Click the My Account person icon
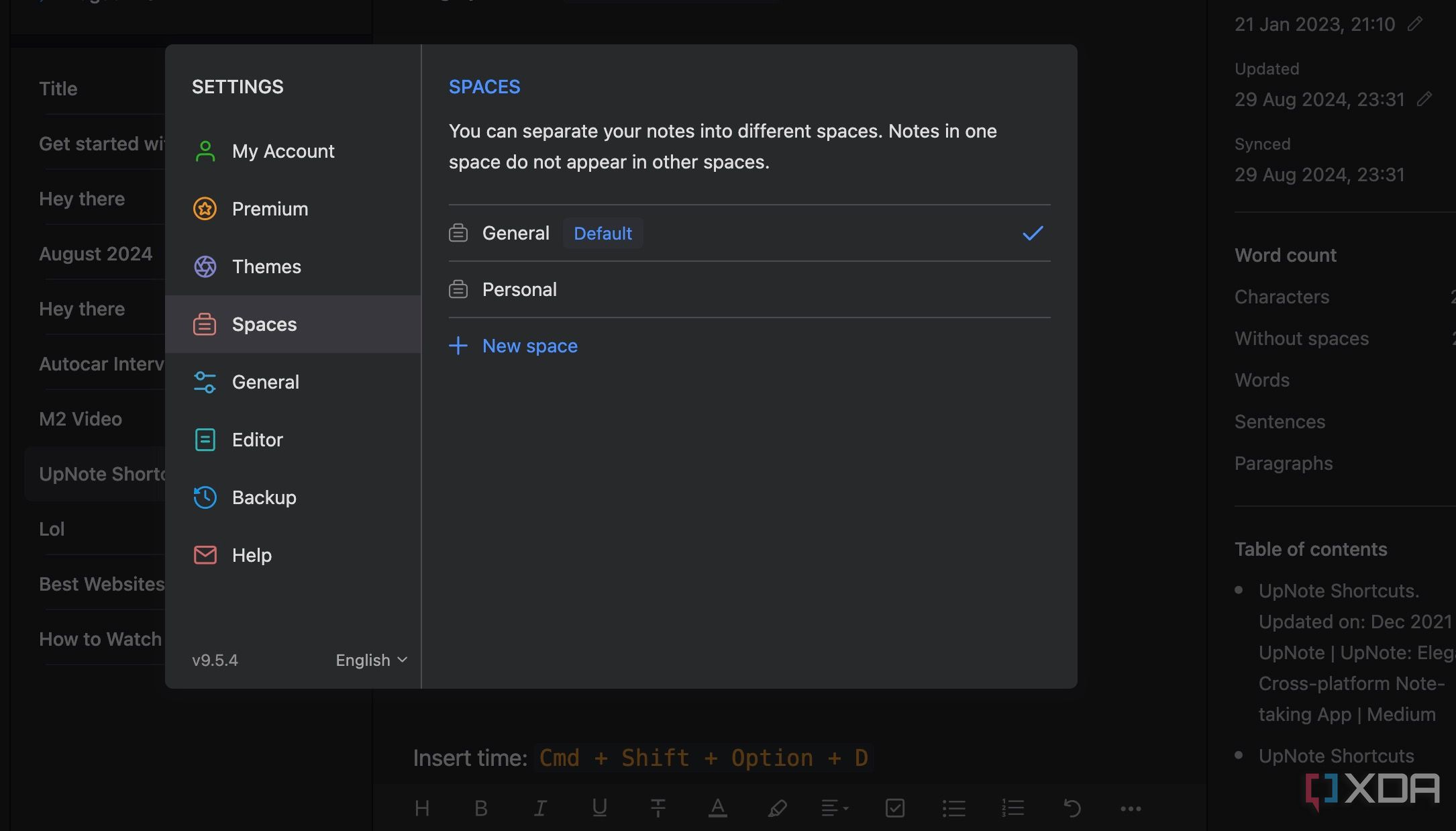 [x=205, y=151]
